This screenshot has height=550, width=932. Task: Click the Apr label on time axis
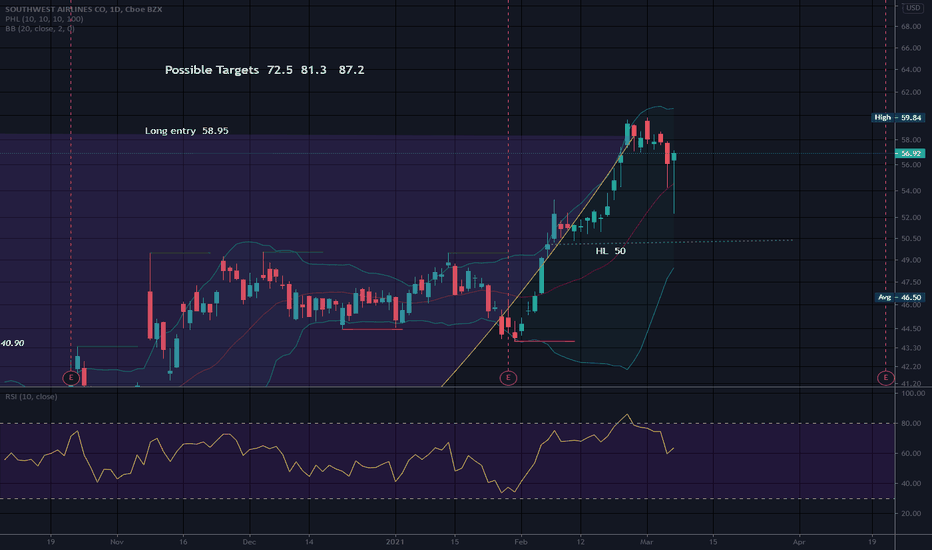click(x=799, y=542)
